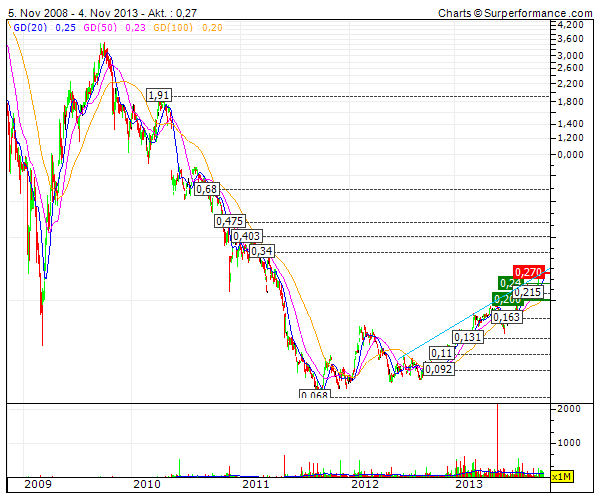Viewport: 600px width, 500px height.
Task: Click the tall red 2013 volume spike
Action: [497, 440]
